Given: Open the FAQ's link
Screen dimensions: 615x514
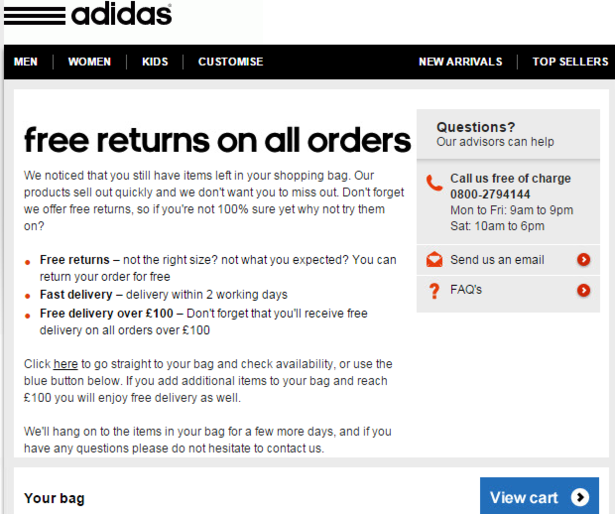Looking at the screenshot, I should coord(466,290).
